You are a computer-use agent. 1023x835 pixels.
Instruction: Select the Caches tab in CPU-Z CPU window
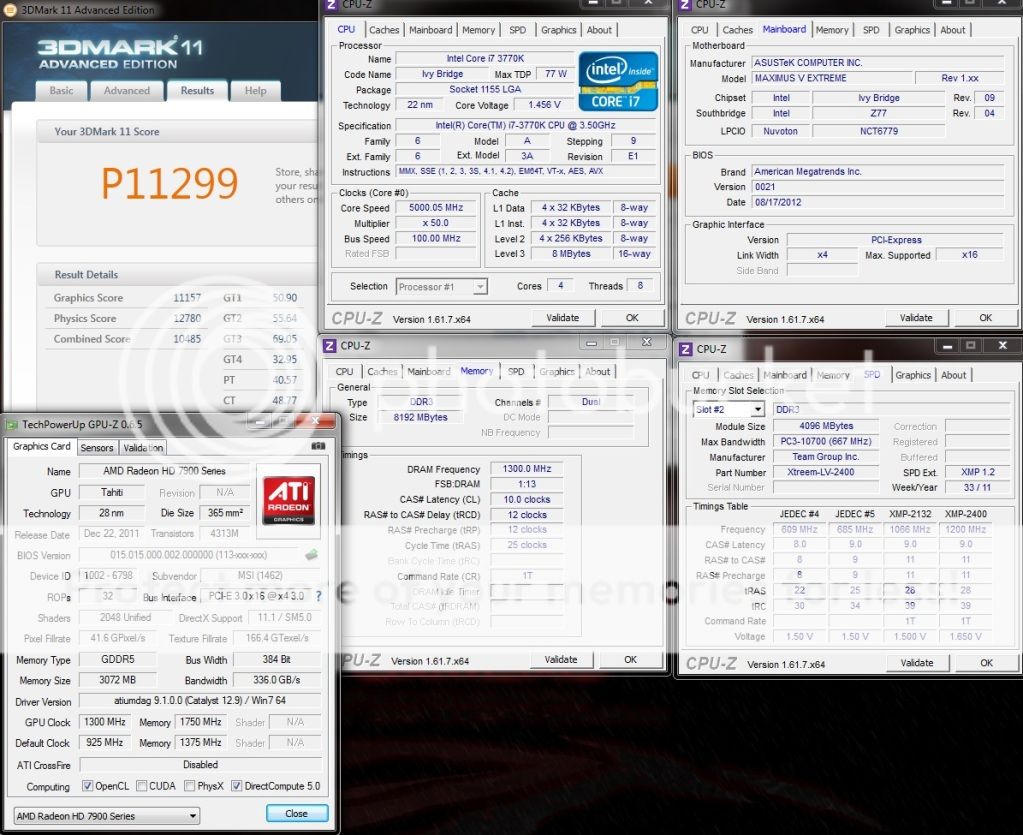384,30
